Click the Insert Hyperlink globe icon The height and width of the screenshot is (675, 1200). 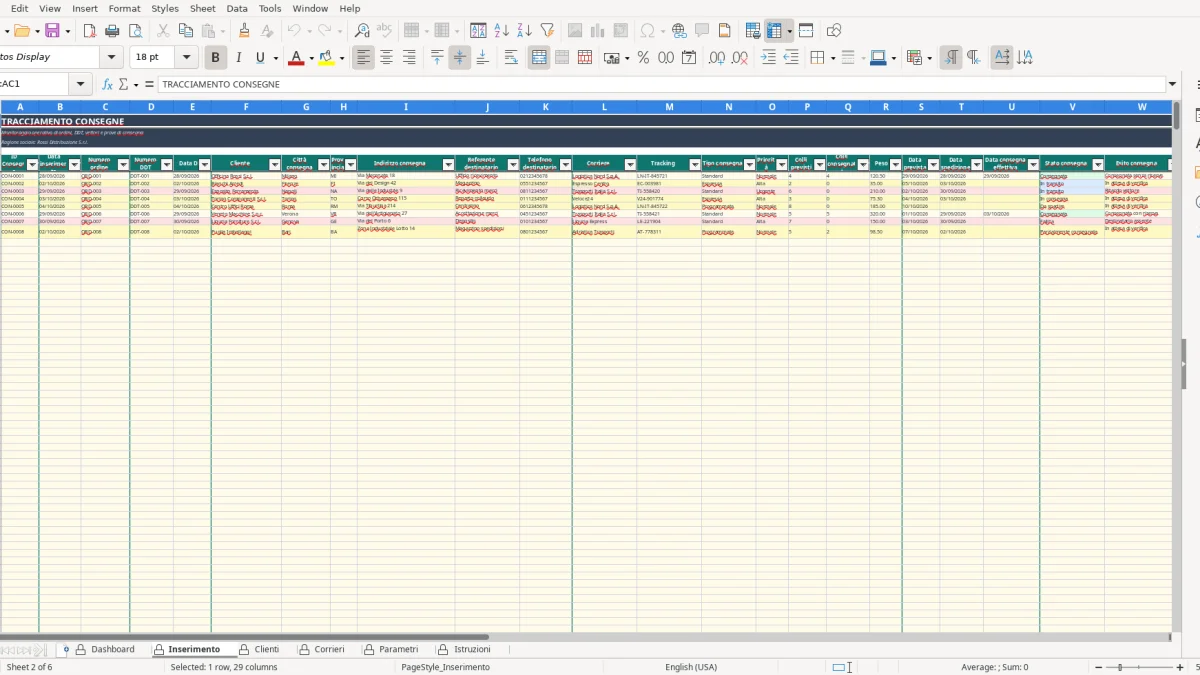[679, 31]
